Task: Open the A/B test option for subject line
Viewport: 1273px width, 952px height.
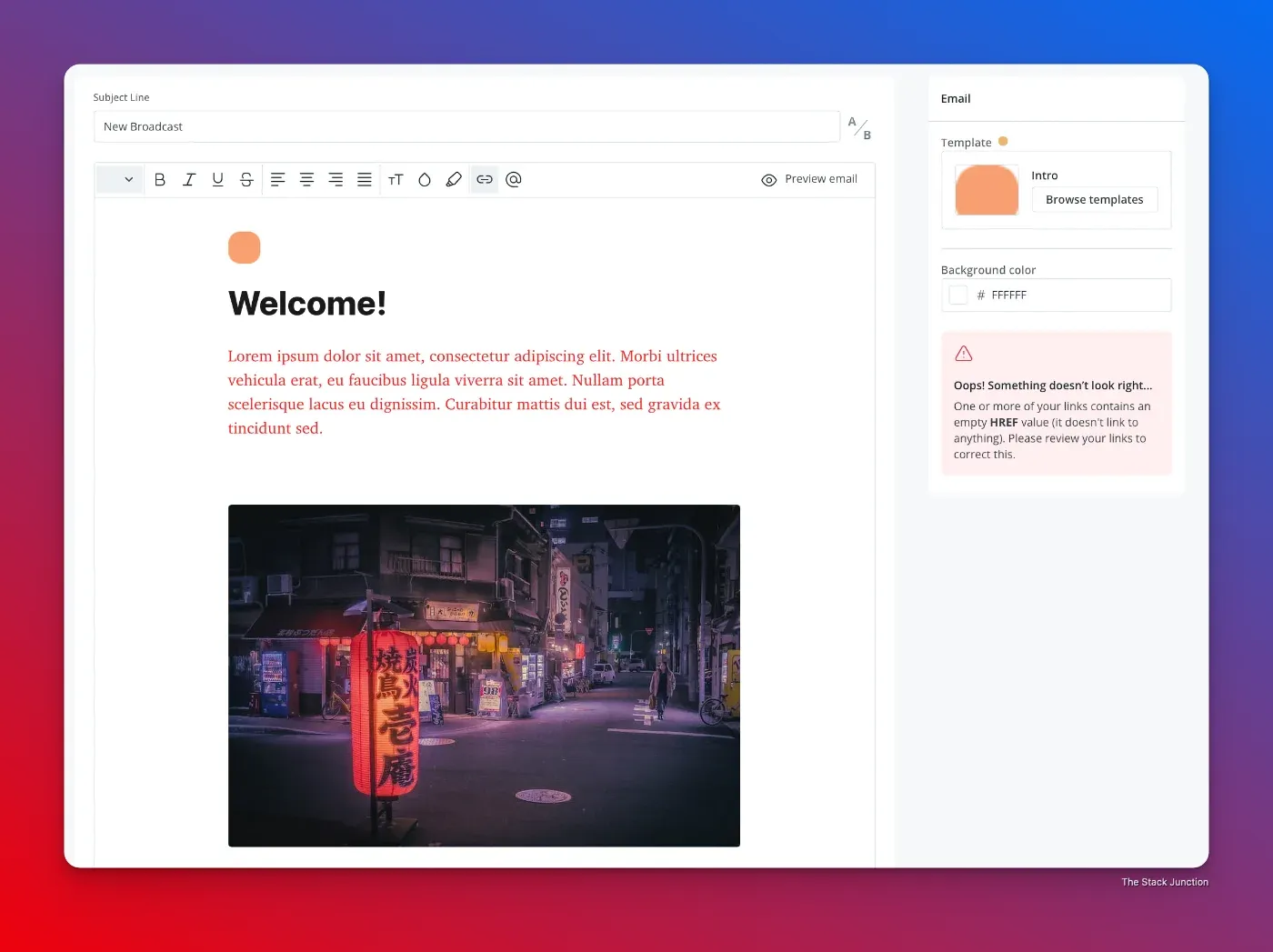Action: 858,126
